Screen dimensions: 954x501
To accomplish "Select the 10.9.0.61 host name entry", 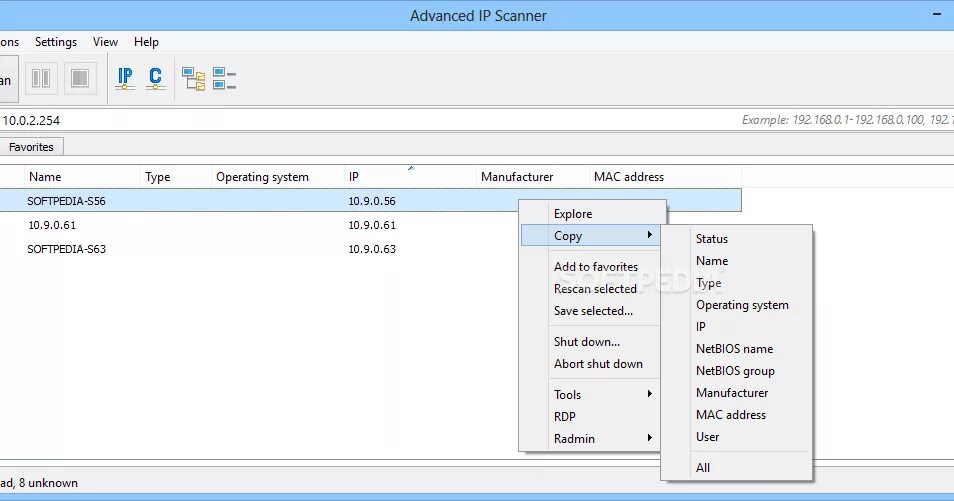I will [52, 225].
